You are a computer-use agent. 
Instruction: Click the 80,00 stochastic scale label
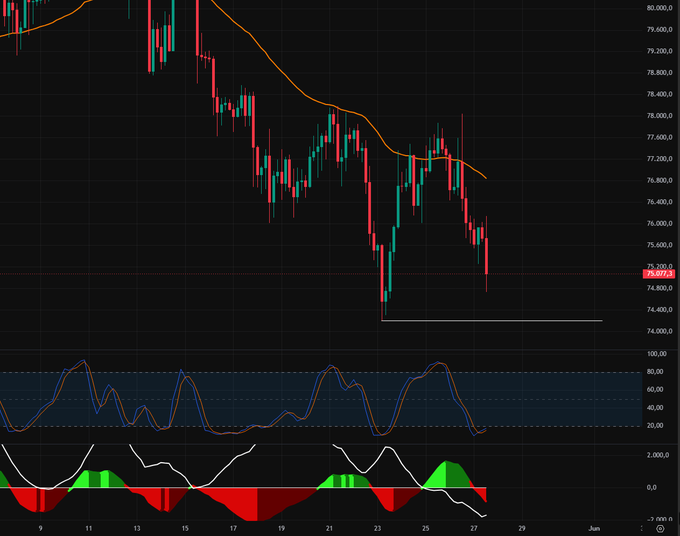(655, 372)
